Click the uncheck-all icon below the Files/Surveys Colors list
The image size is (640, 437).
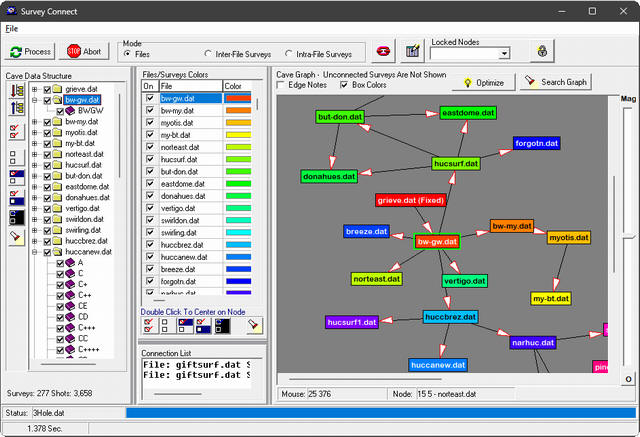167,326
